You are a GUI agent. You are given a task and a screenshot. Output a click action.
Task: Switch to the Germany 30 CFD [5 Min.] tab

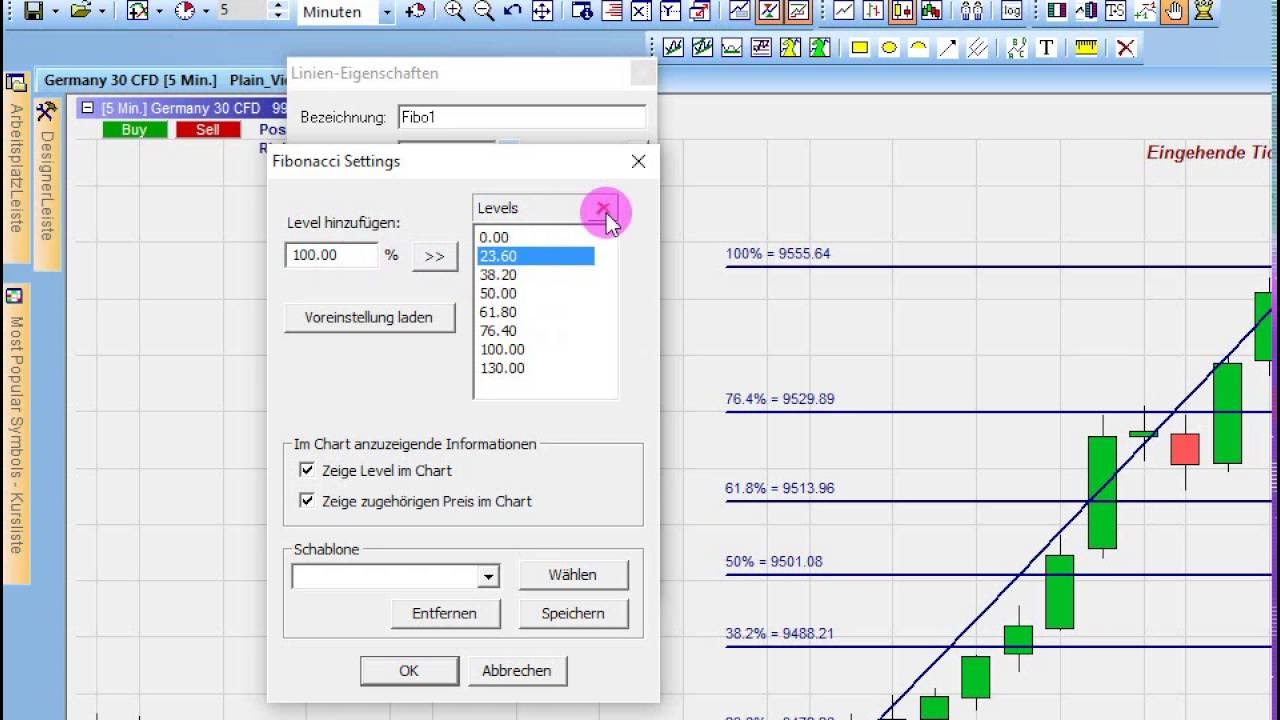pos(130,80)
